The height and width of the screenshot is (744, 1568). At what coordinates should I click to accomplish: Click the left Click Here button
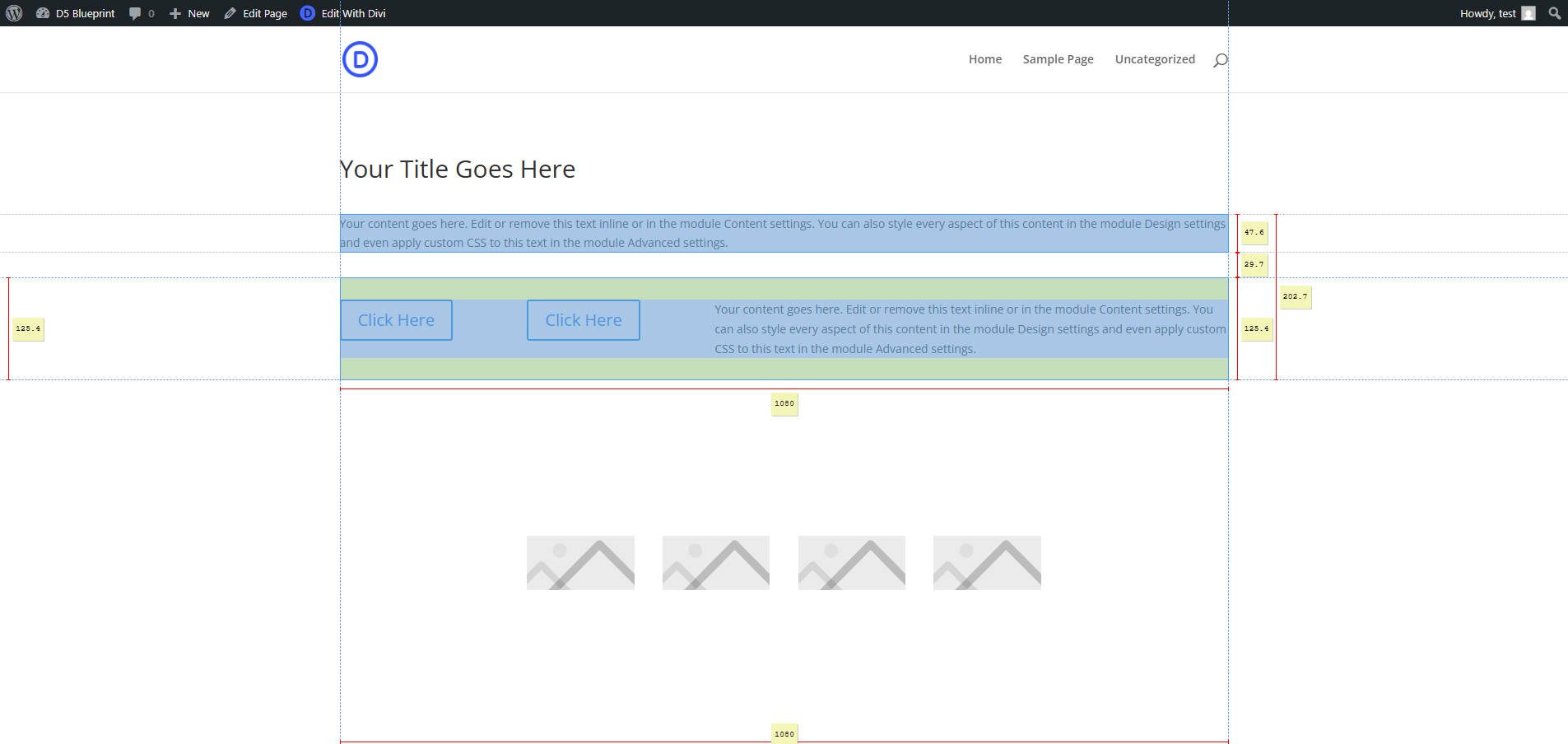point(395,319)
